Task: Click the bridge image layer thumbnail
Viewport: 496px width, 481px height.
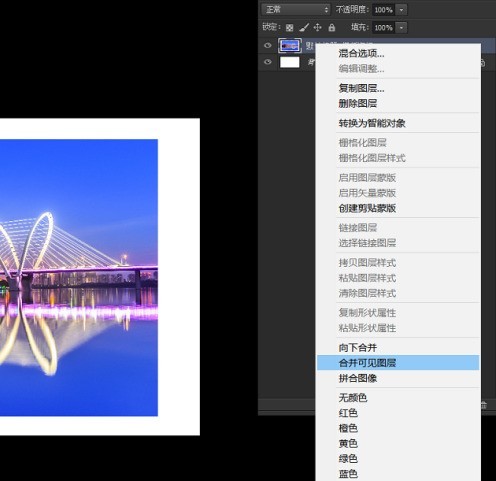Action: point(290,46)
